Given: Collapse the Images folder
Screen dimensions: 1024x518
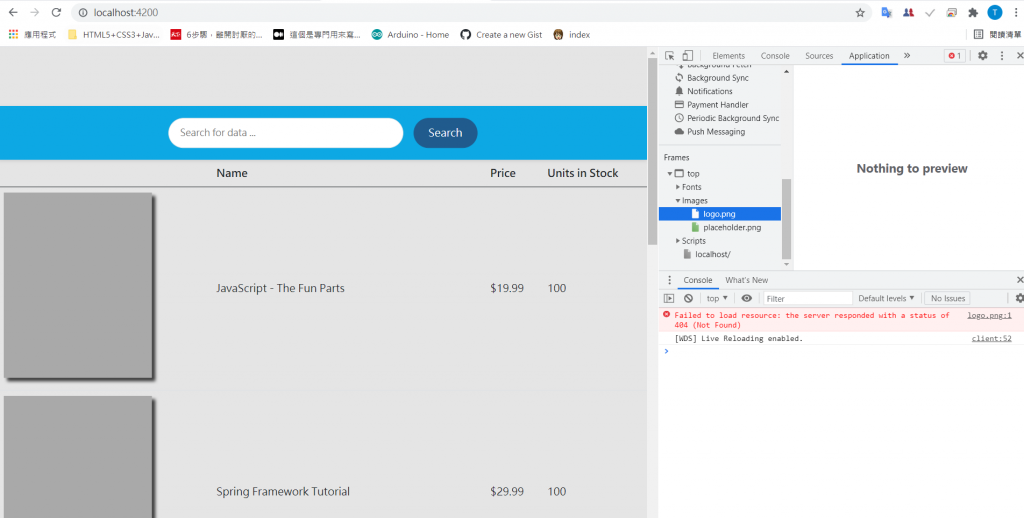Looking at the screenshot, I should point(678,201).
